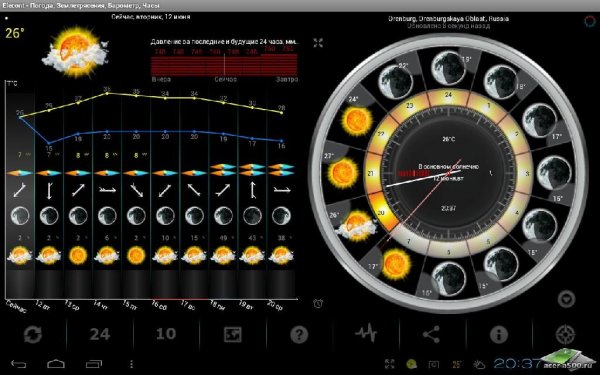Tap the moon icon beside 22° on dial
This screenshot has width=600, height=375.
pyautogui.click(x=395, y=82)
